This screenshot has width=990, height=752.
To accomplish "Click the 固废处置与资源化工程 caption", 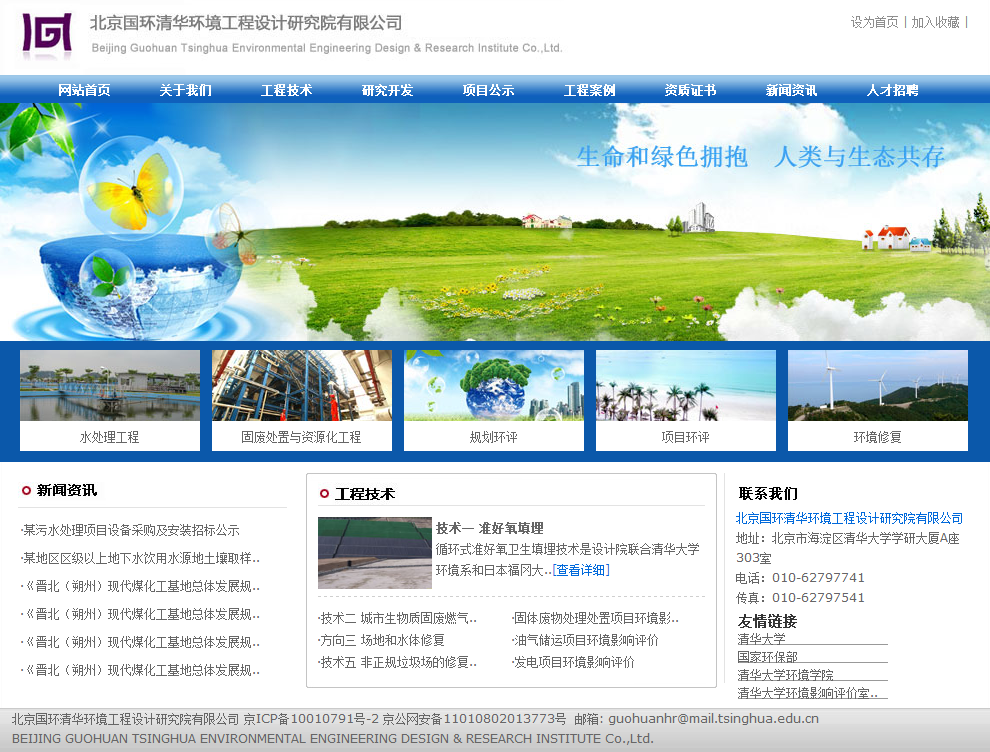I will (301, 437).
